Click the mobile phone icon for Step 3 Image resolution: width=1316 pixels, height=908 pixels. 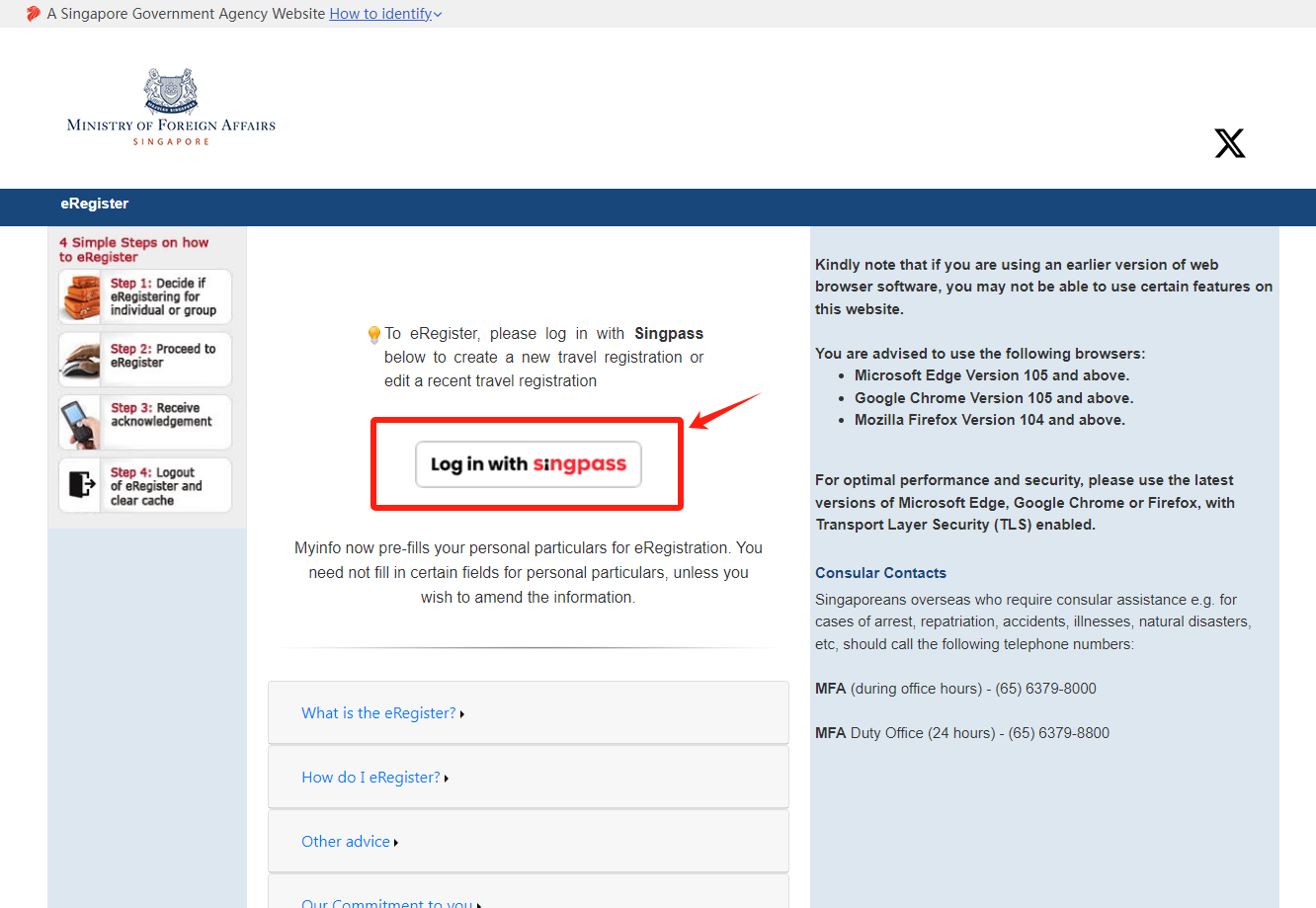point(81,422)
